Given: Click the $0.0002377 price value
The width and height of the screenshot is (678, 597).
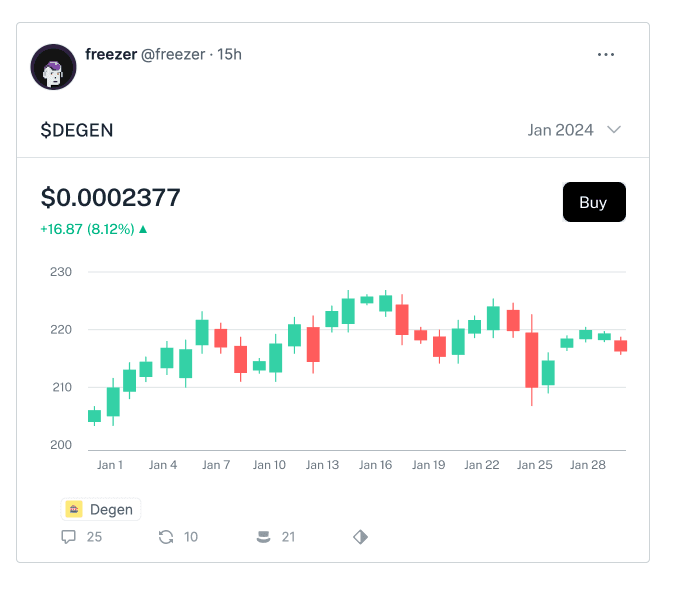Looking at the screenshot, I should 110,198.
